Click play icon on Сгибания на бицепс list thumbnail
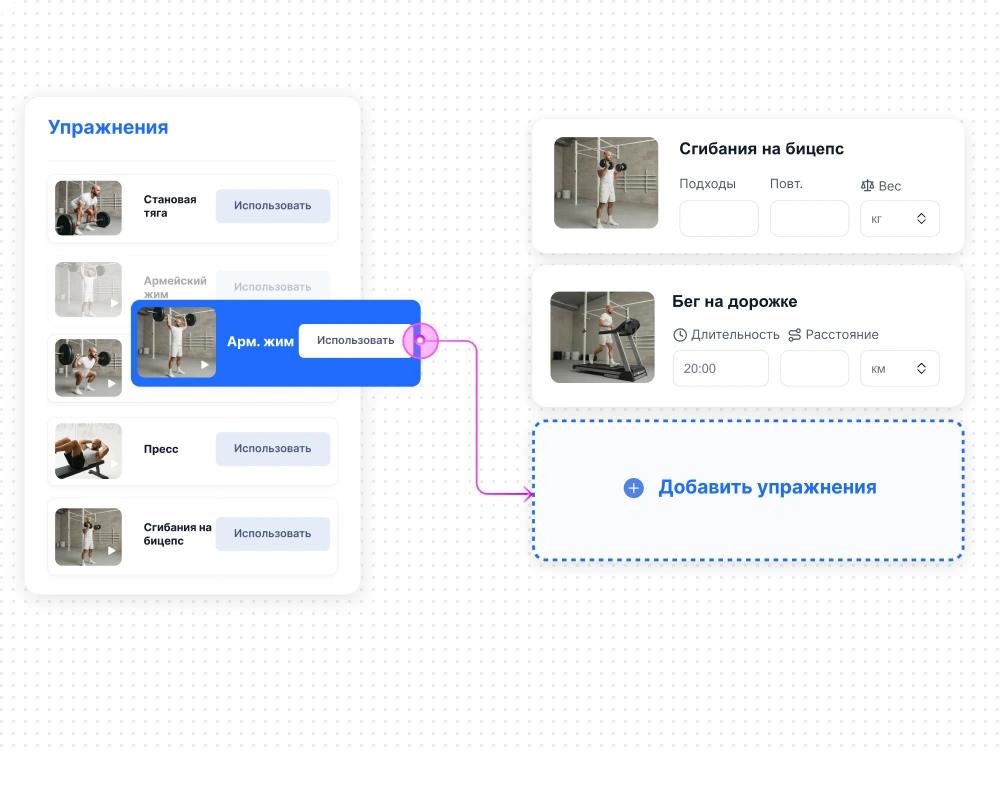The image size is (1008, 795). click(x=112, y=551)
